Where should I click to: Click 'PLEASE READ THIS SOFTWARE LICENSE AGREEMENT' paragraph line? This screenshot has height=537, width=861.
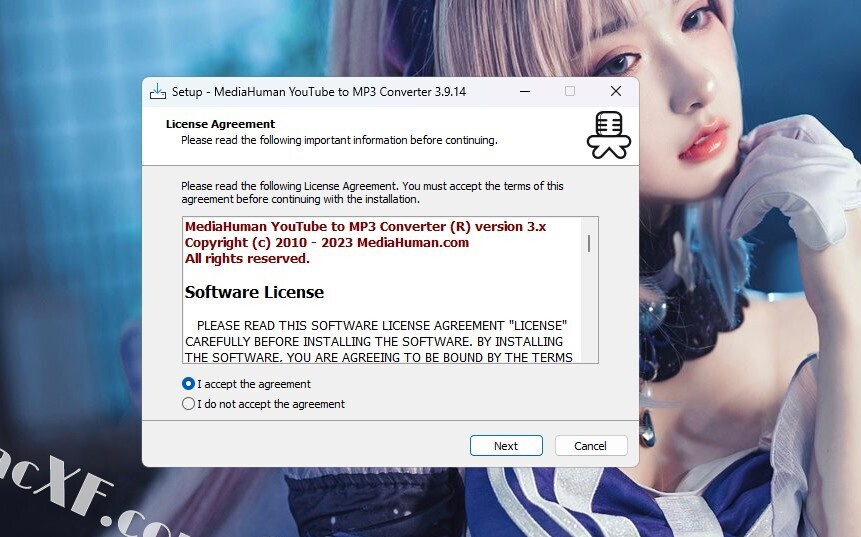[x=382, y=326]
